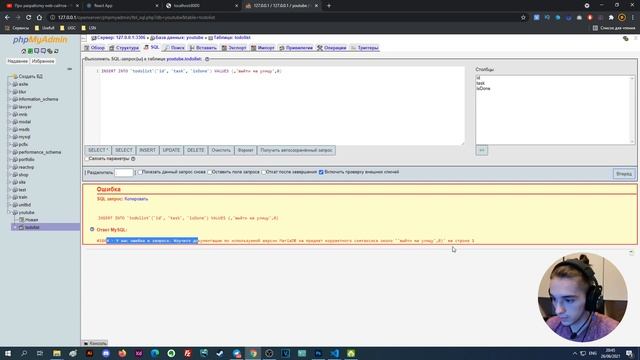Expand the shop database node

click(x=10, y=175)
